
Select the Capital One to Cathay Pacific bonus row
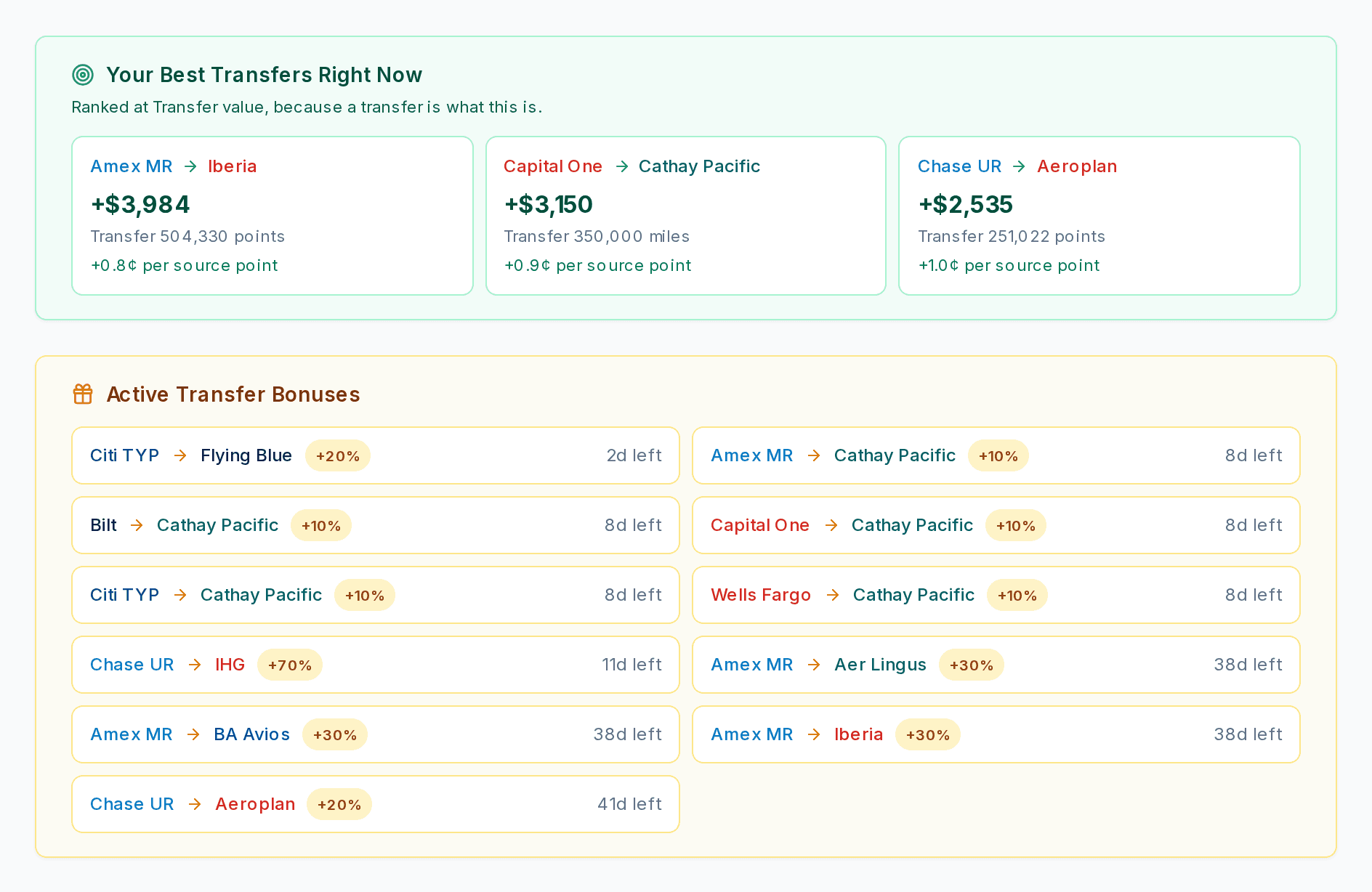pos(996,525)
